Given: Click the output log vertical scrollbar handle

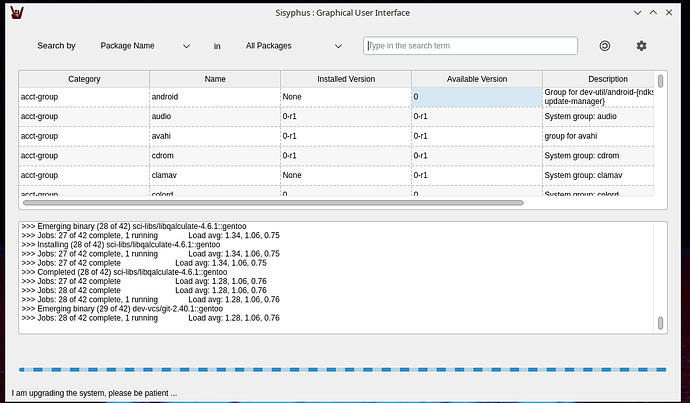Looking at the screenshot, I should pos(660,323).
